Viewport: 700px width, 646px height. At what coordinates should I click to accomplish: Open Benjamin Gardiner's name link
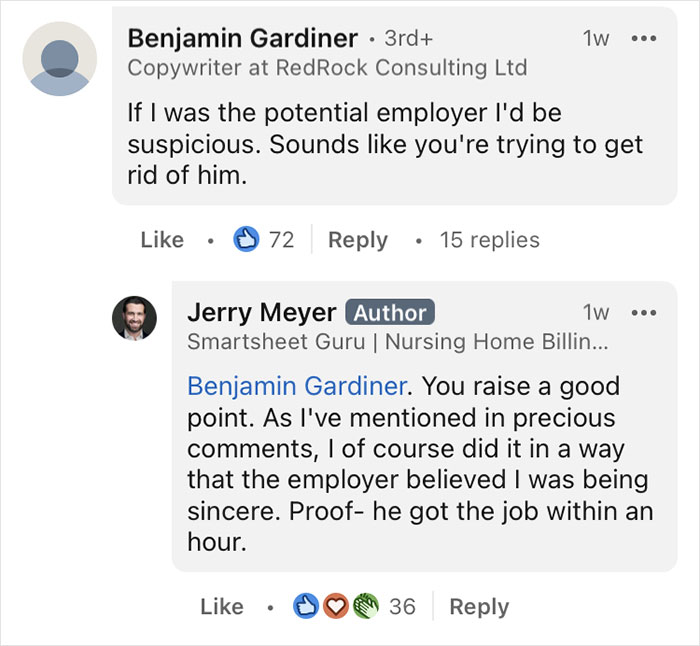coord(242,38)
